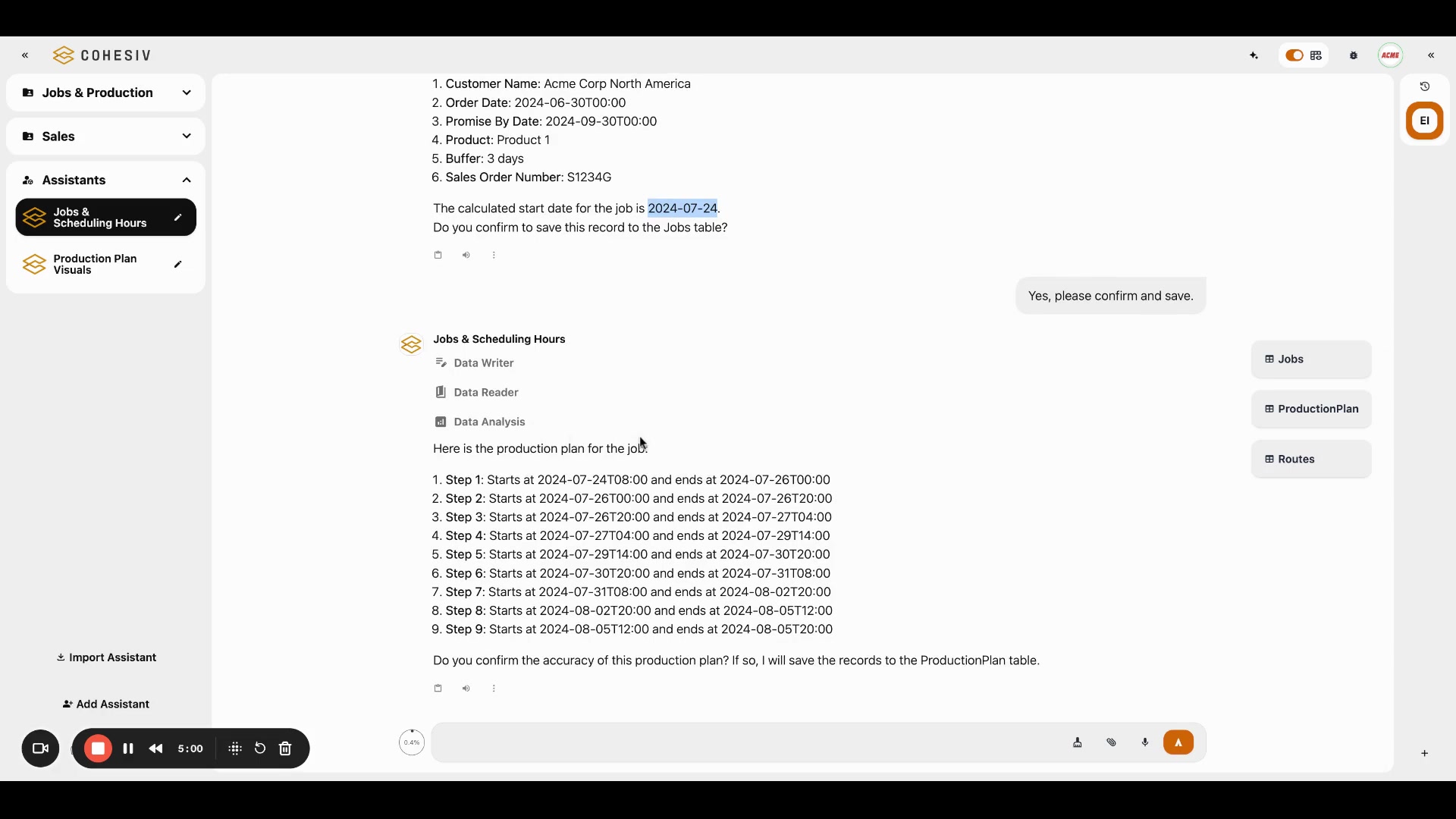This screenshot has width=1456, height=819.
Task: Collapse the left sidebar with double chevron
Action: (x=25, y=55)
